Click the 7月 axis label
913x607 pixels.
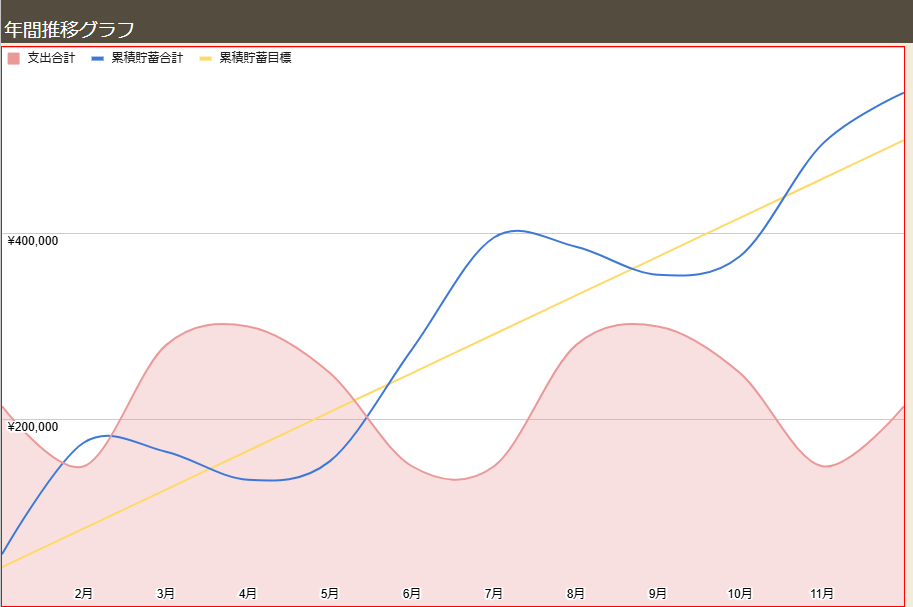[494, 594]
